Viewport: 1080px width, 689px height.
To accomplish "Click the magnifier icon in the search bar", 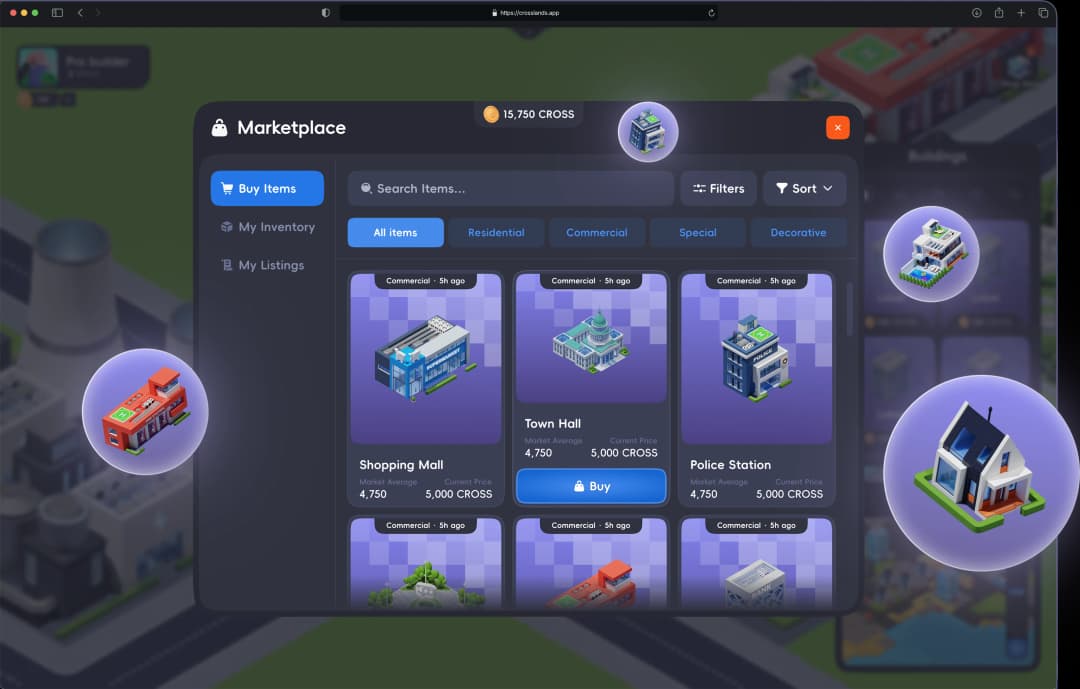I will [366, 188].
